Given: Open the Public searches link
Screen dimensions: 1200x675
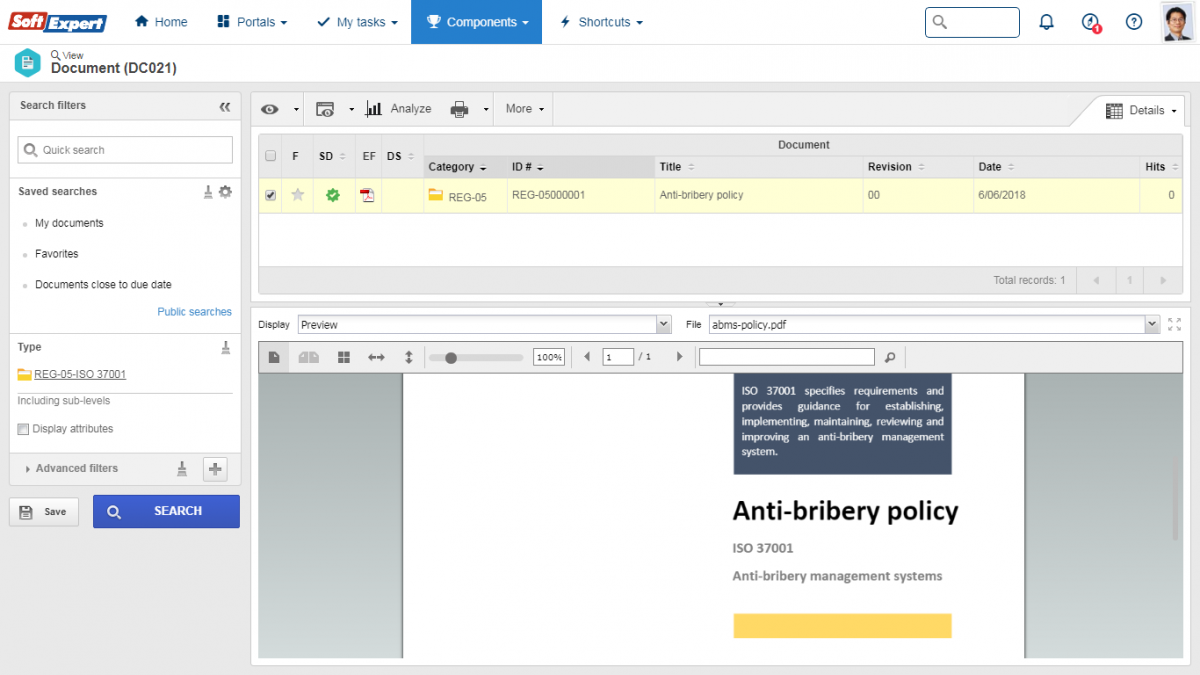Looking at the screenshot, I should click(194, 311).
